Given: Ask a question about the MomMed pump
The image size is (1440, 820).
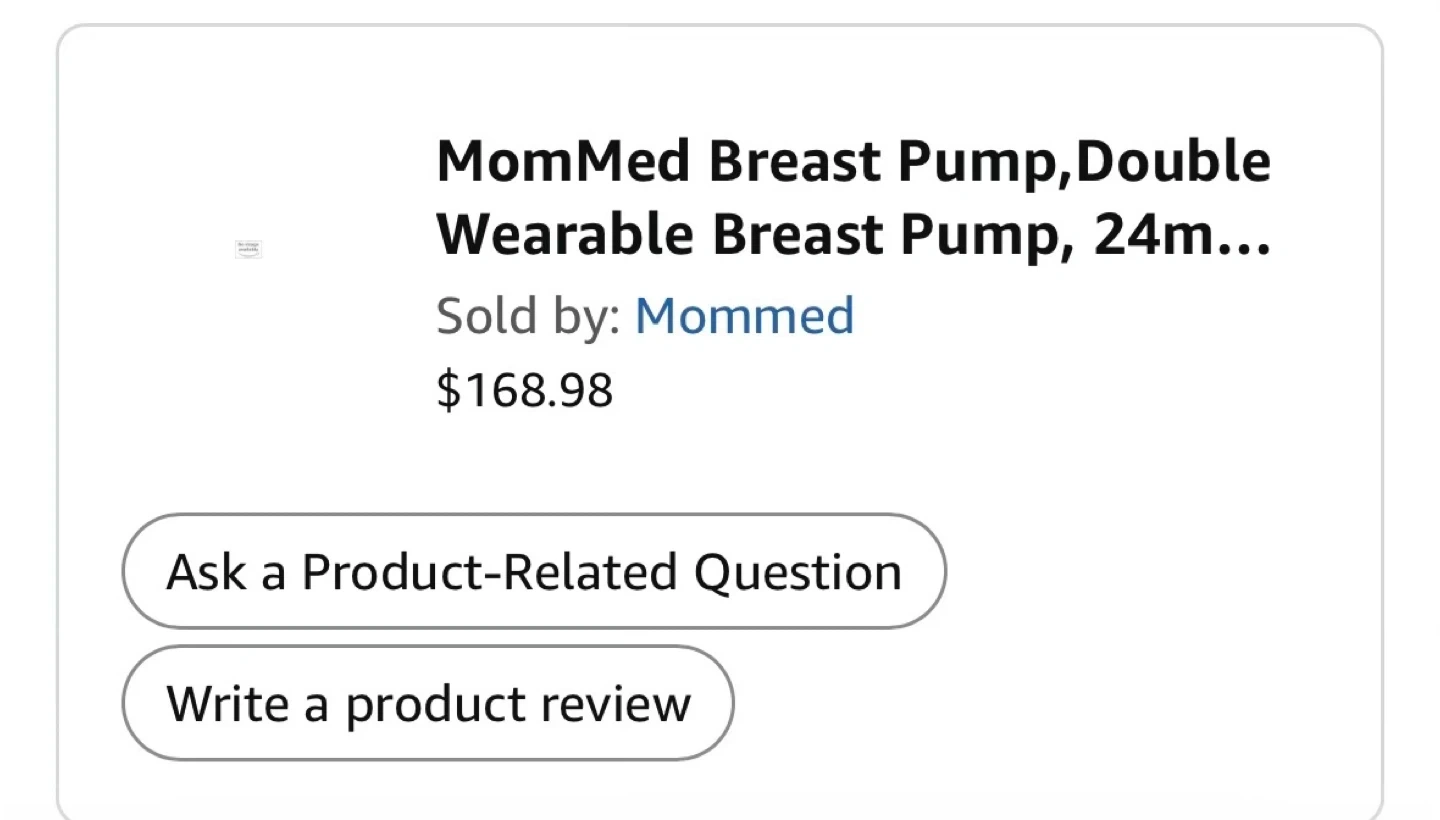Looking at the screenshot, I should (533, 572).
